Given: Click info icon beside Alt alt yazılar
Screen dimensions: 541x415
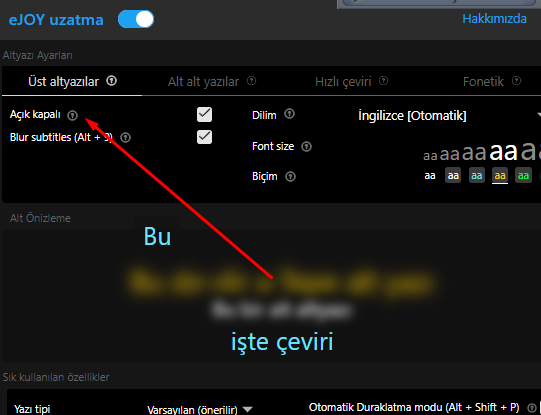Looking at the screenshot, I should (252, 81).
